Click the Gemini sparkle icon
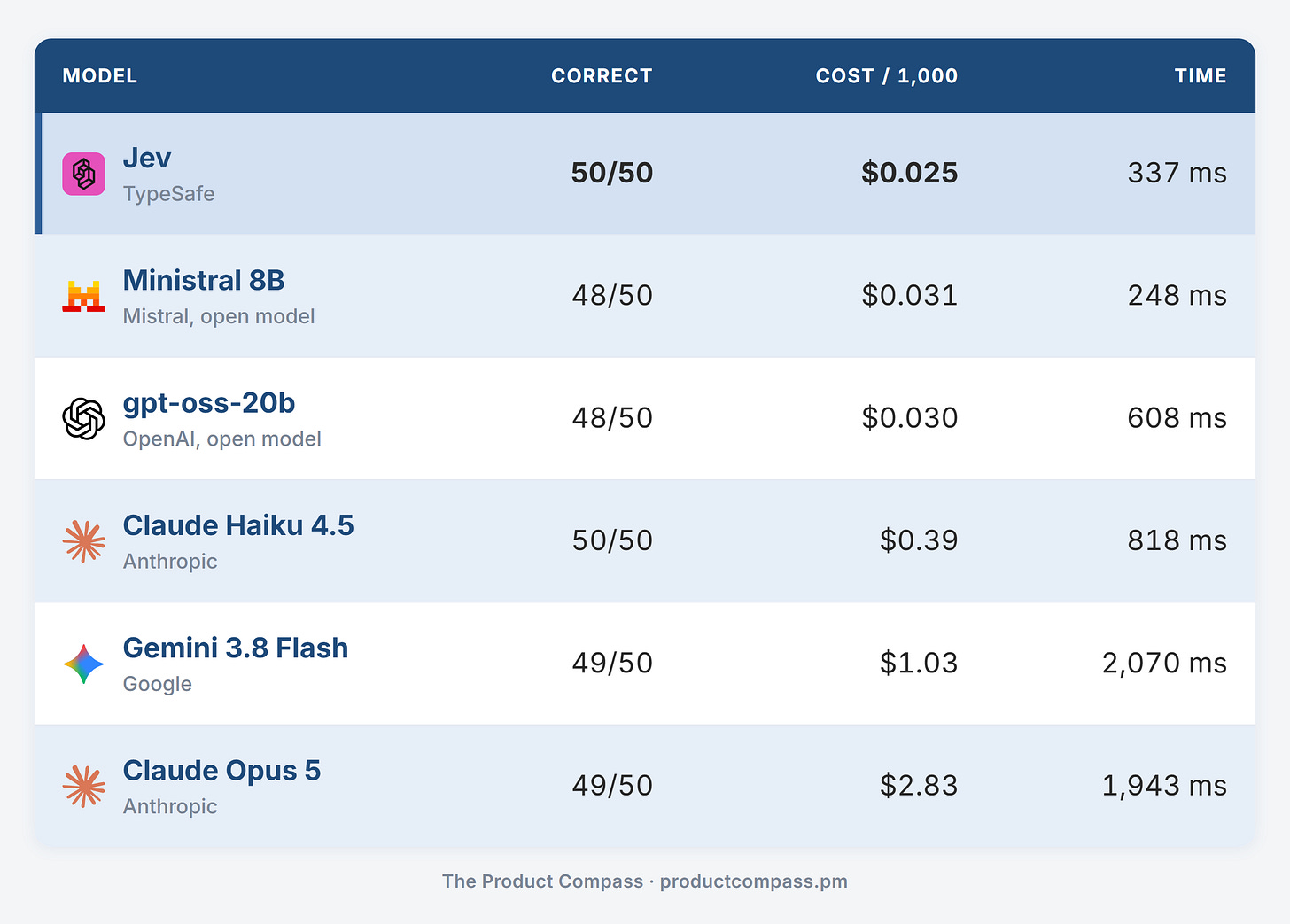The height and width of the screenshot is (924, 1290). [84, 664]
